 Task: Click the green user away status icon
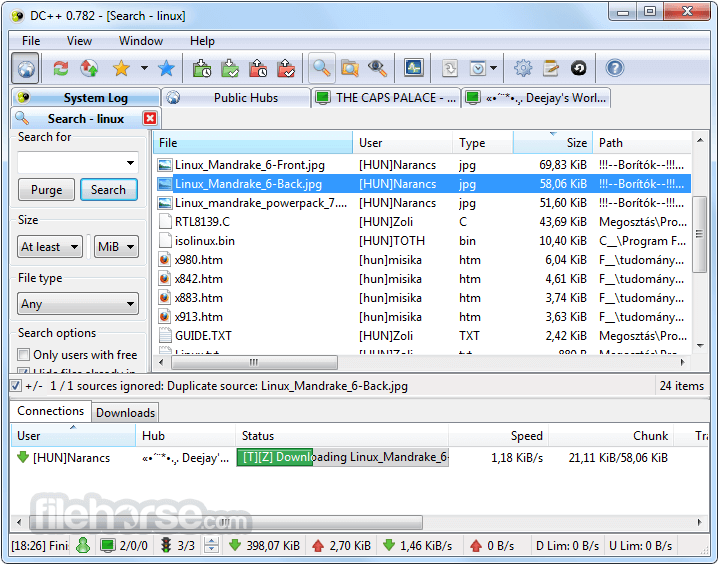pyautogui.click(x=83, y=545)
